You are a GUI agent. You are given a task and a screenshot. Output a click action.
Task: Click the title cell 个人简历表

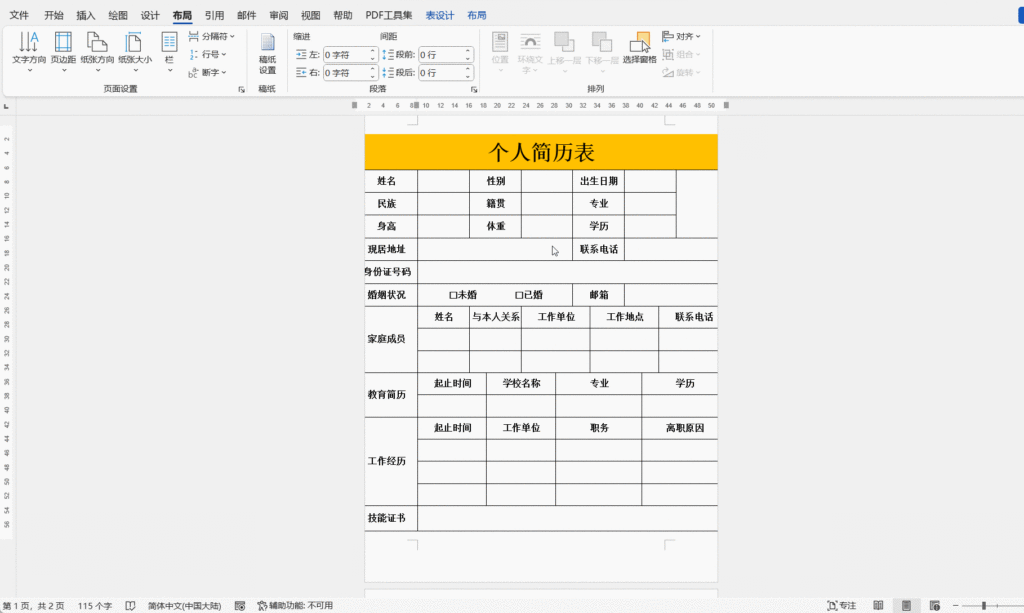(541, 152)
